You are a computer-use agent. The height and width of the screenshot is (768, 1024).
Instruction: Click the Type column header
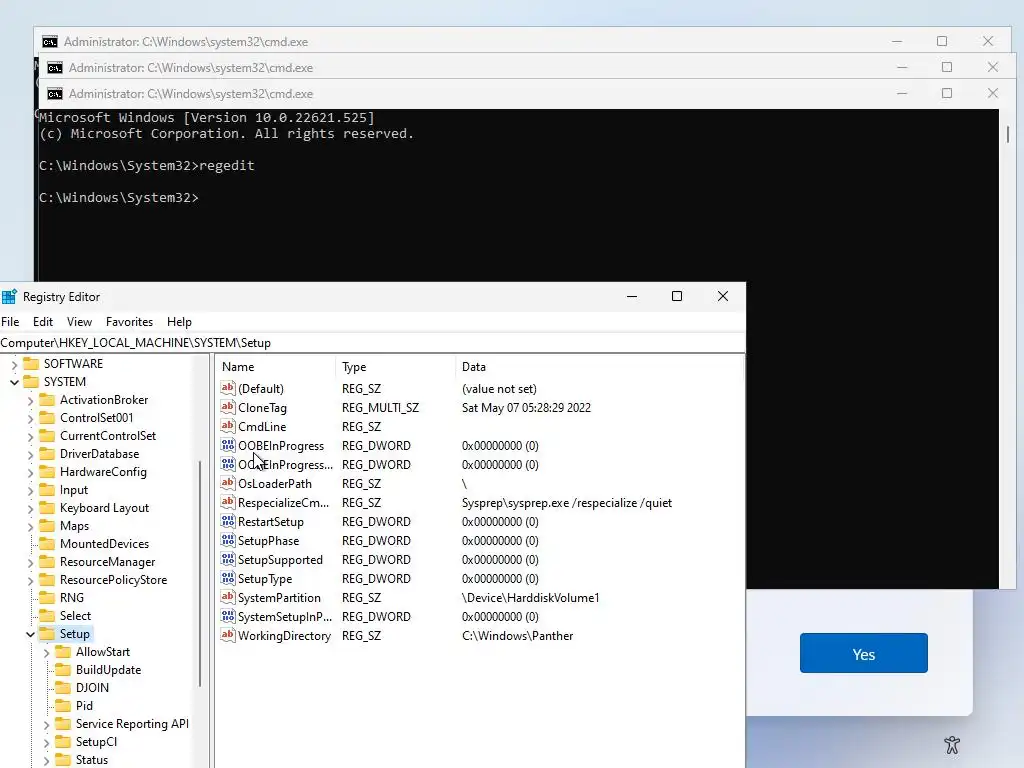click(x=395, y=367)
